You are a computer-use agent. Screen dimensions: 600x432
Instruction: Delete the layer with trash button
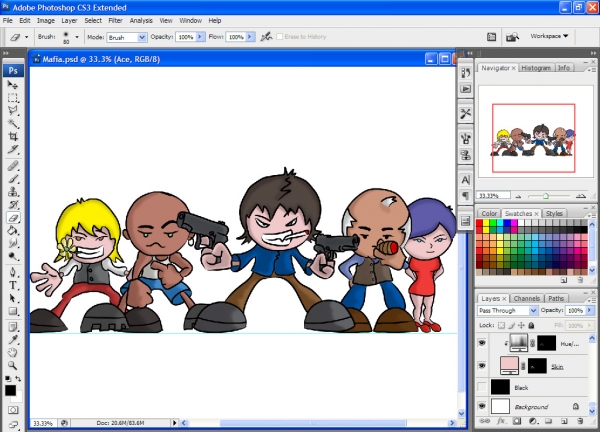(x=580, y=421)
